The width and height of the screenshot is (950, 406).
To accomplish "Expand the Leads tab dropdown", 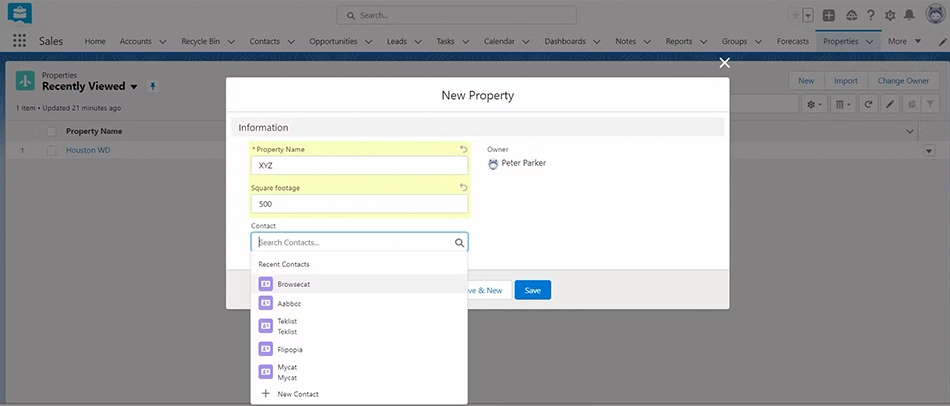I will pyautogui.click(x=418, y=42).
